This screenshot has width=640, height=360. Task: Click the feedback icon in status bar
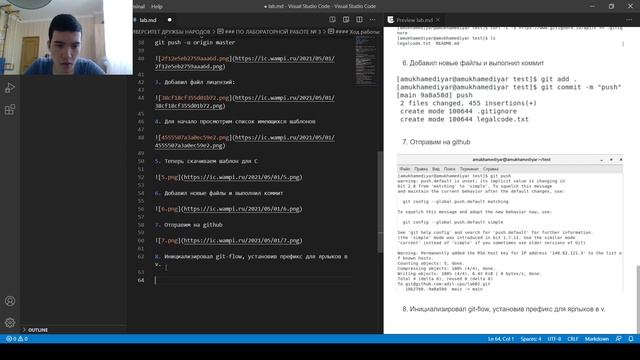(x=619, y=339)
